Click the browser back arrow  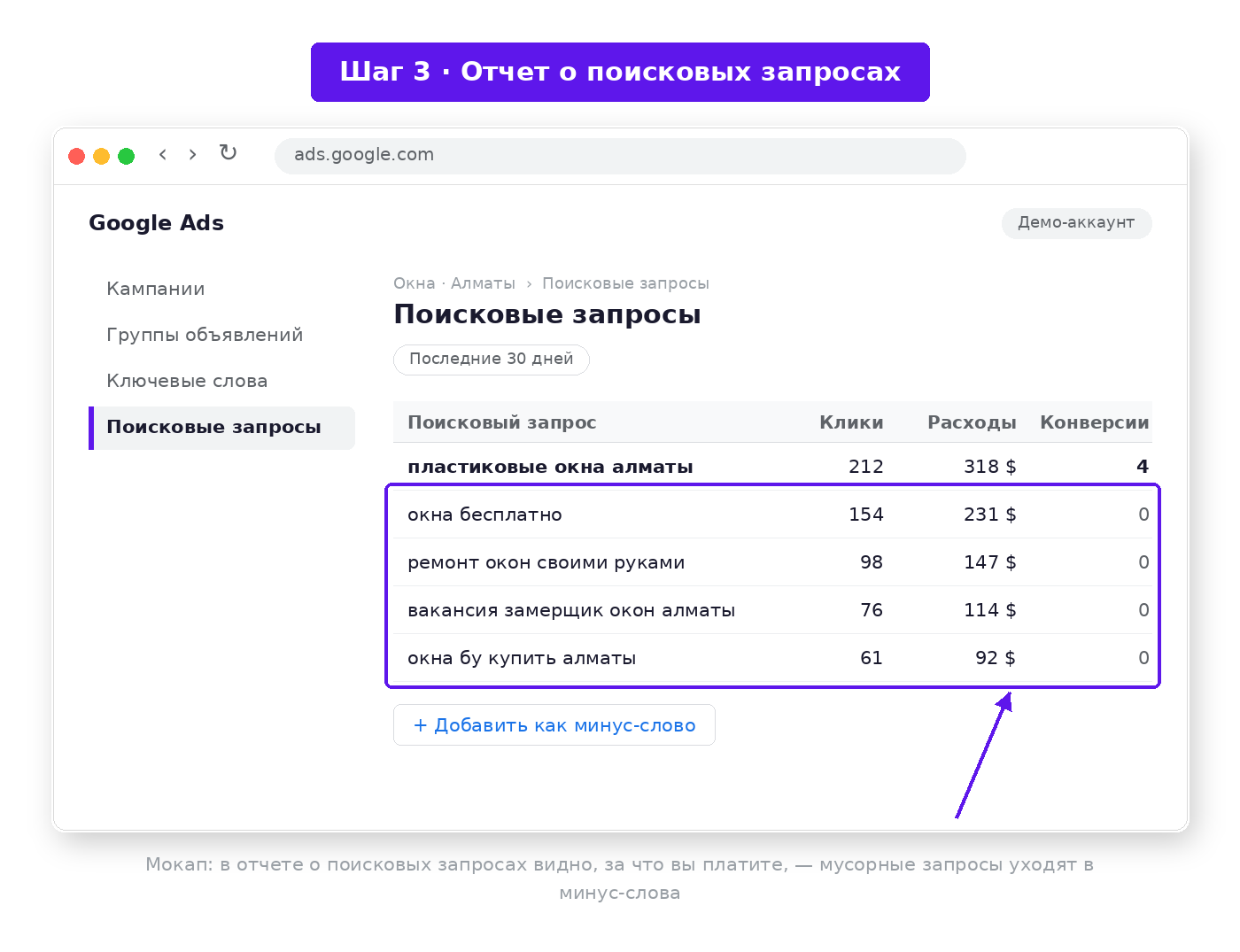[163, 155]
